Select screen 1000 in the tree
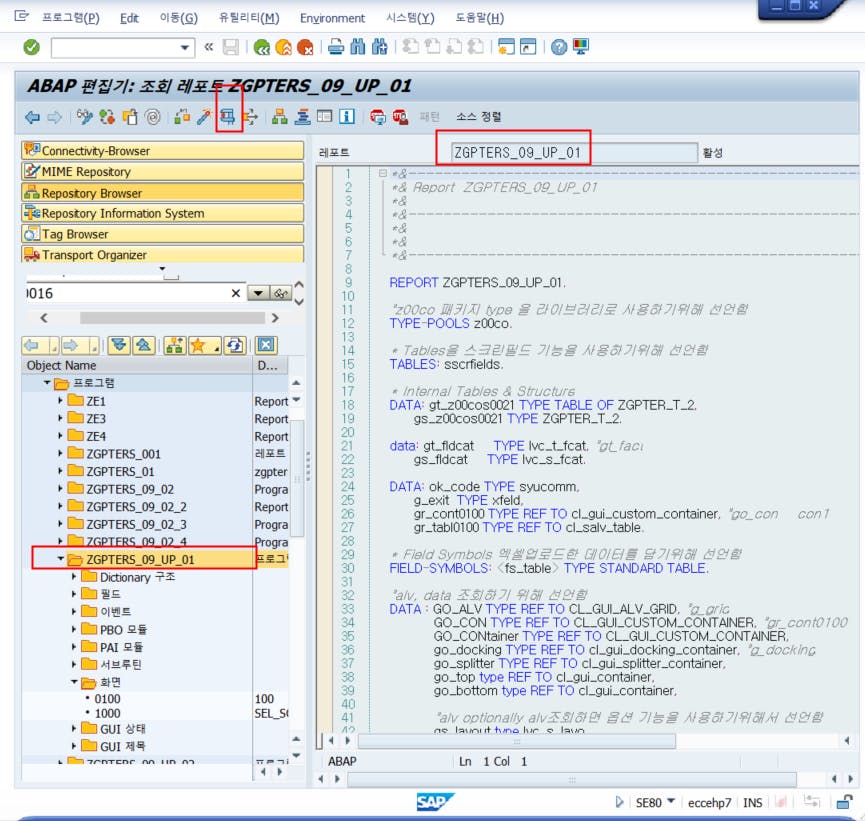Image resolution: width=865 pixels, height=821 pixels. 107,713
